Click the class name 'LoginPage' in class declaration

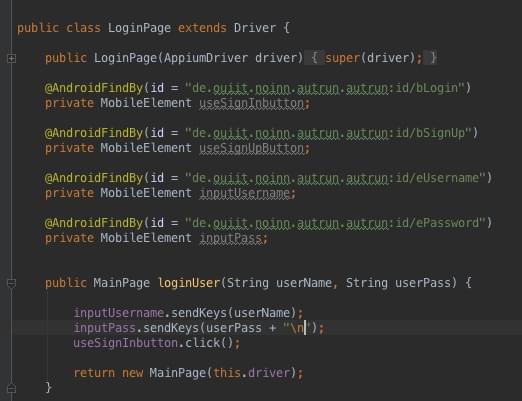click(x=139, y=28)
